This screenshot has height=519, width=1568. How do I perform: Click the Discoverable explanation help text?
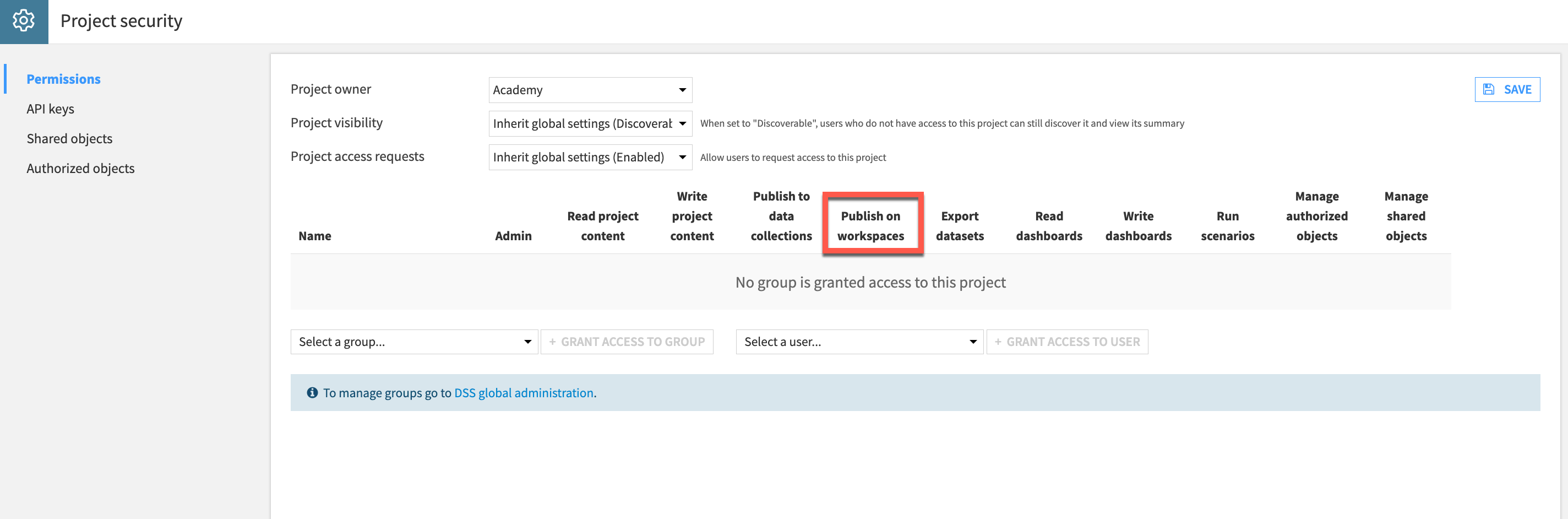coord(941,123)
